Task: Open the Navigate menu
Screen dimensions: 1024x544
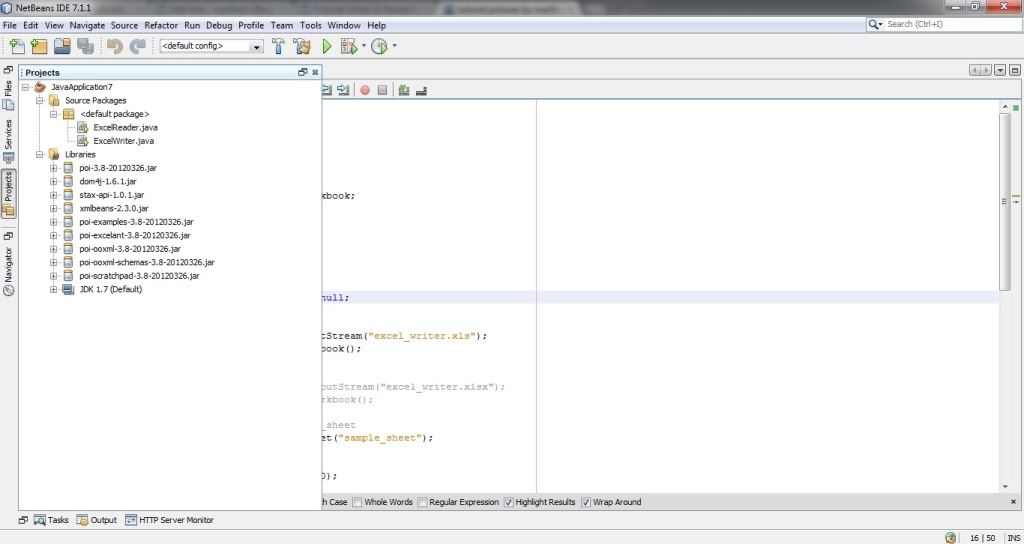Action: pyautogui.click(x=87, y=25)
